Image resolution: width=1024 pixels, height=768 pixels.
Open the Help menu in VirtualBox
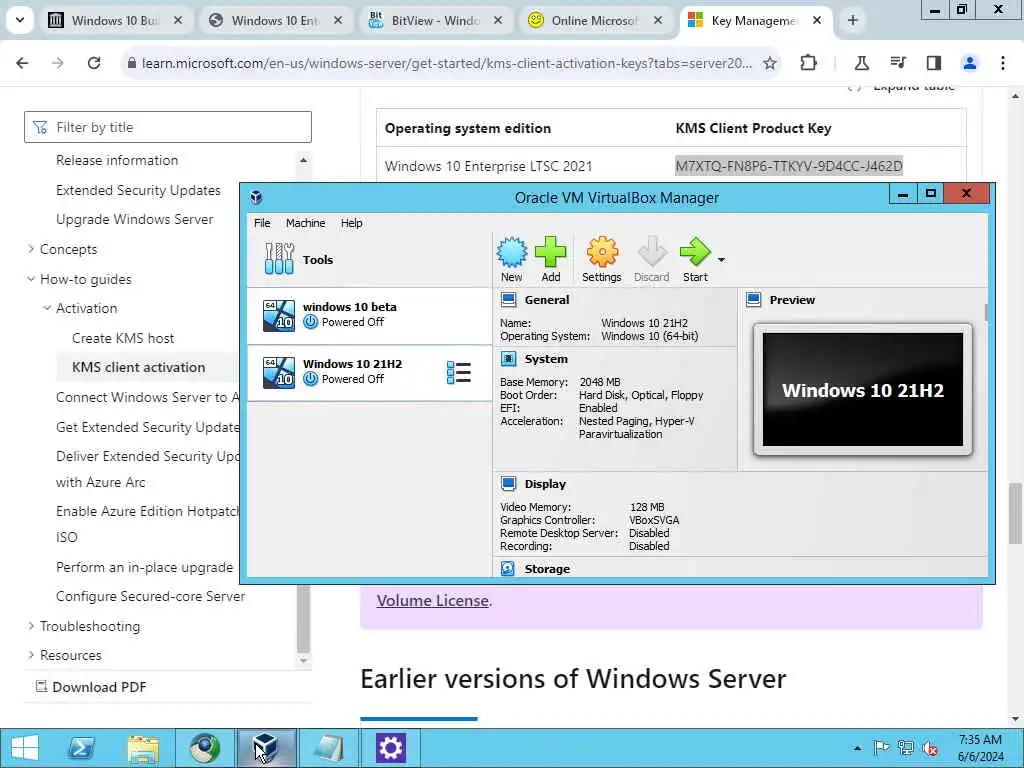351,223
